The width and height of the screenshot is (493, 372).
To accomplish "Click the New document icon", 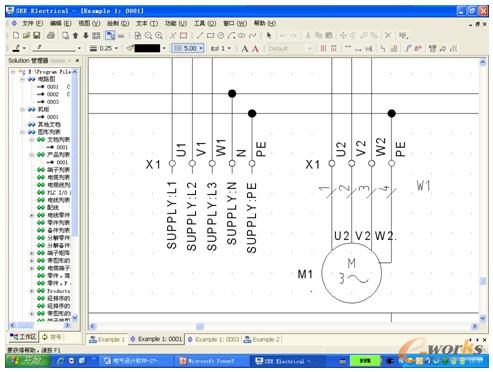I will point(16,35).
